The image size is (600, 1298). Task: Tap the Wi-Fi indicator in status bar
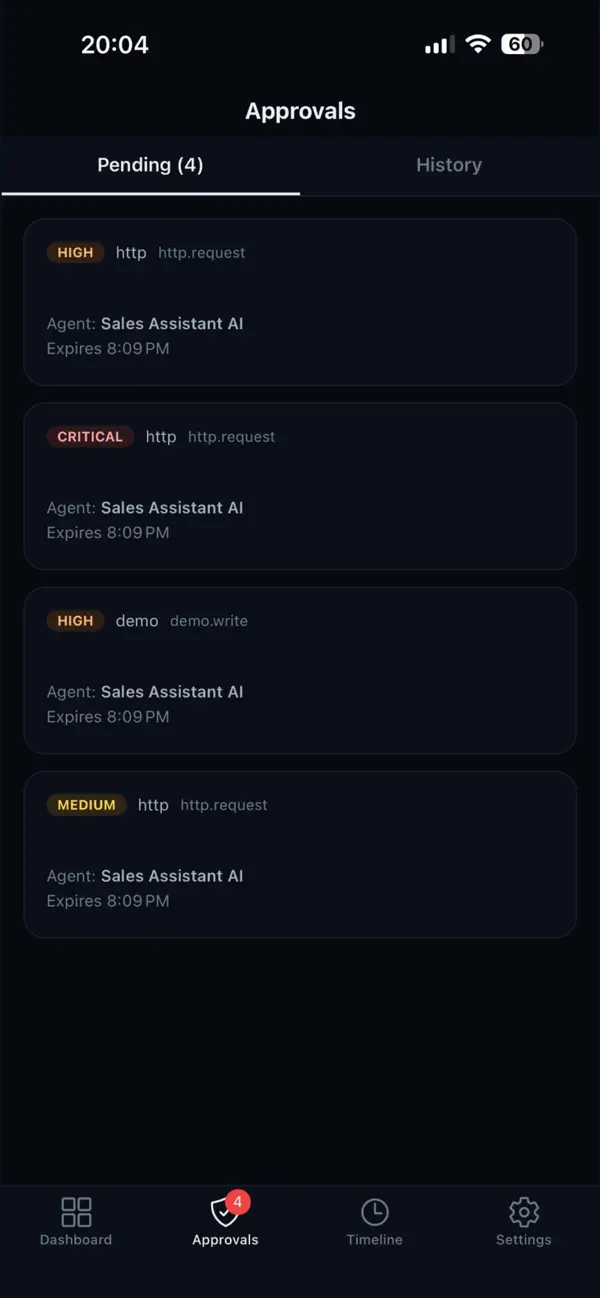click(480, 43)
